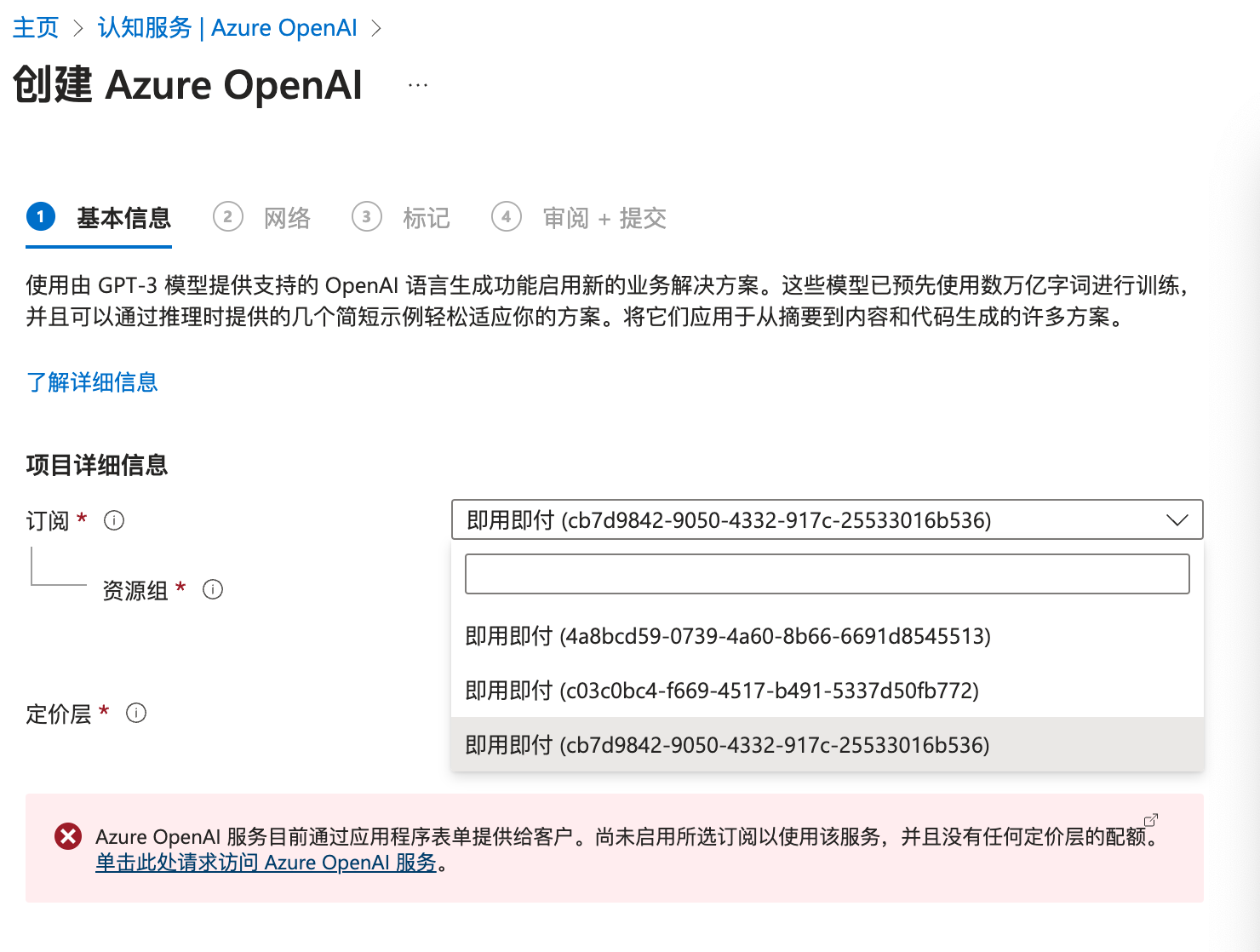1260x952 pixels.
Task: Show the info tooltip for 资源组
Action: 213,589
